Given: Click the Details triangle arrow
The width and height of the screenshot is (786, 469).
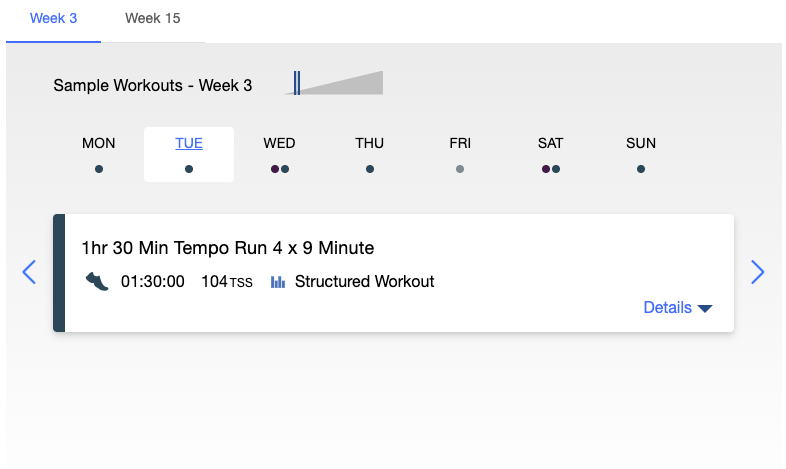Looking at the screenshot, I should click(x=705, y=308).
